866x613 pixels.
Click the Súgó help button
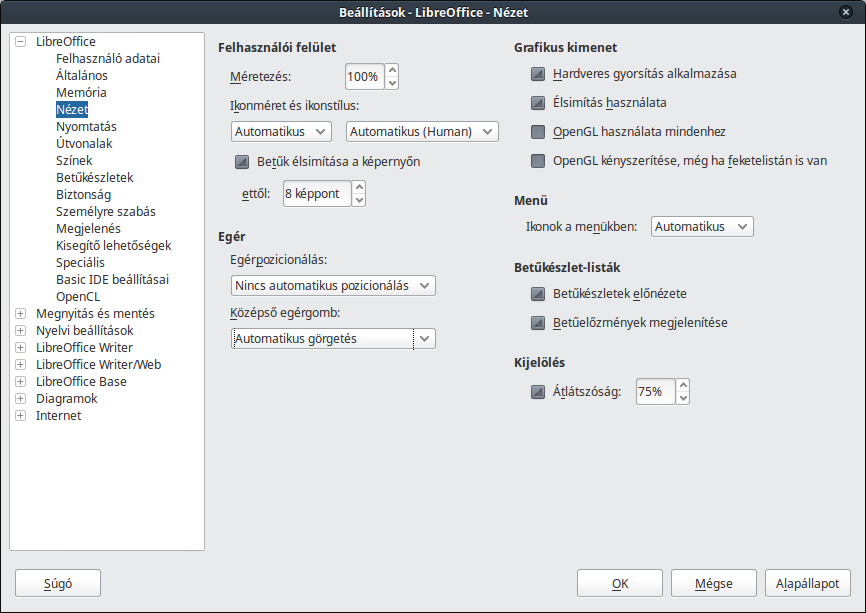pyautogui.click(x=58, y=583)
